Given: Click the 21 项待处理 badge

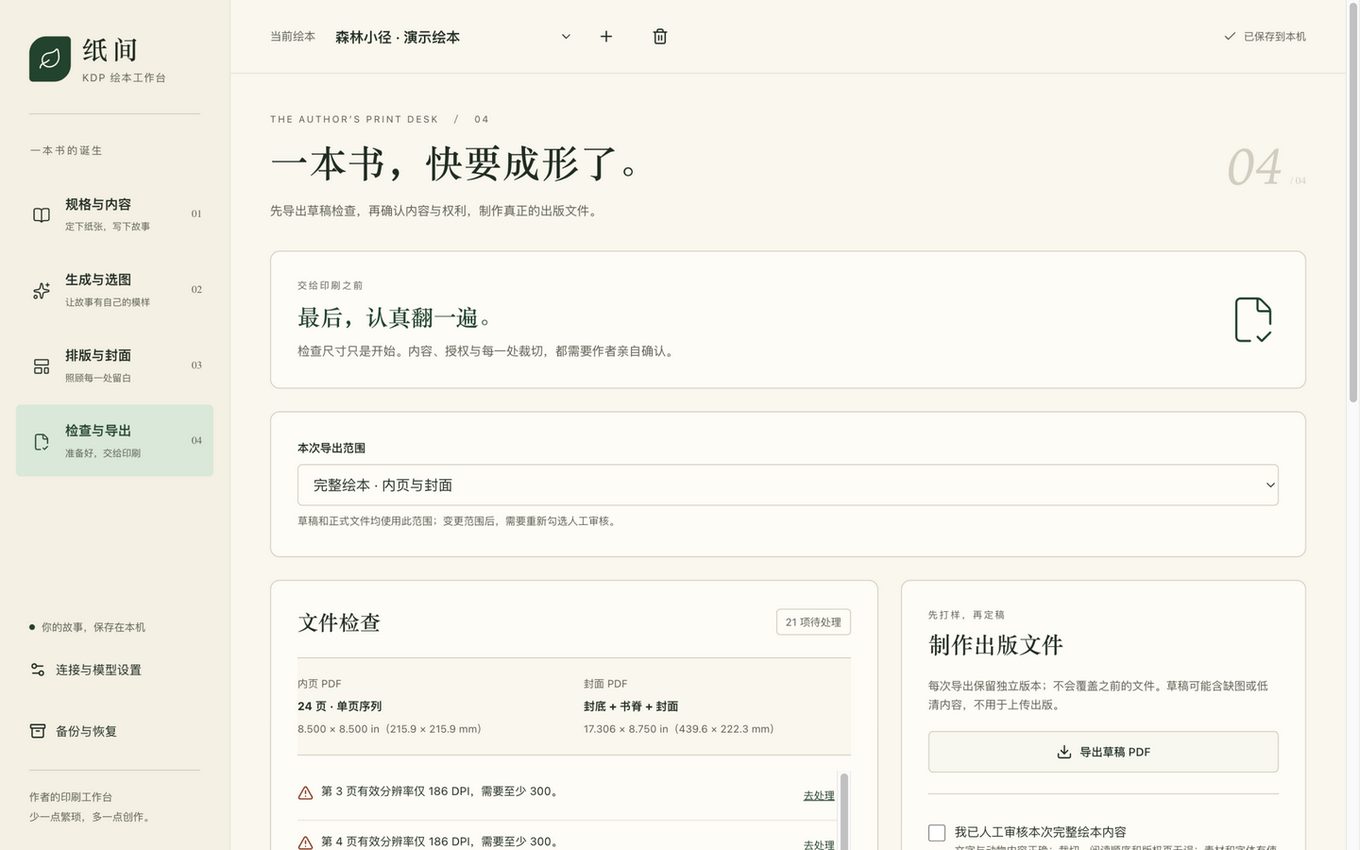Looking at the screenshot, I should [x=814, y=622].
